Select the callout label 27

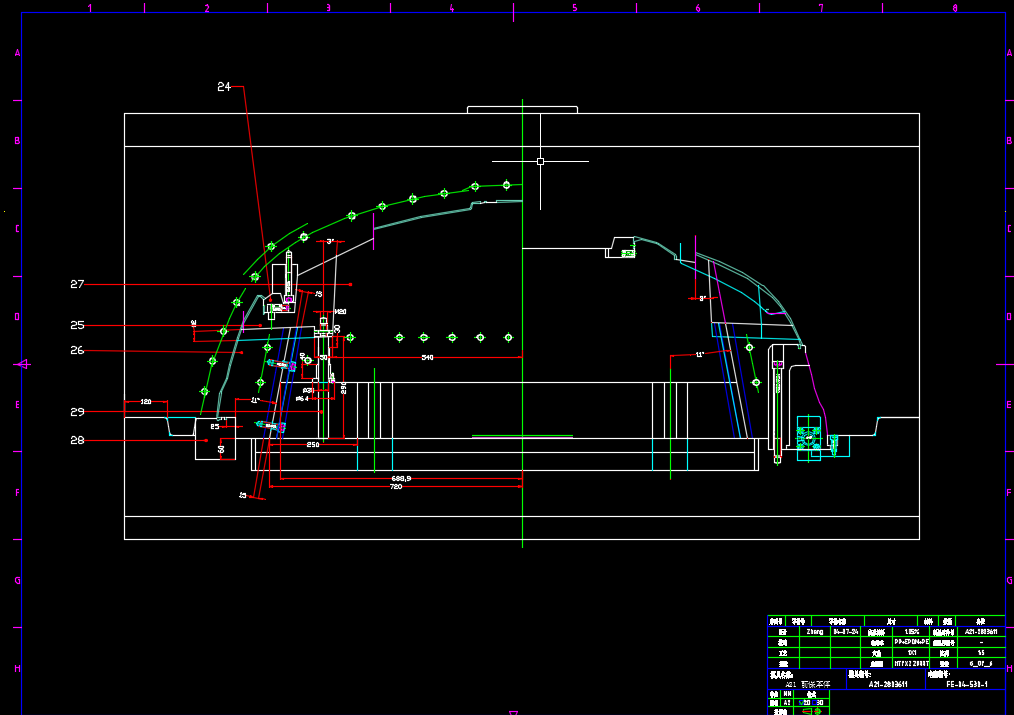pyautogui.click(x=77, y=285)
